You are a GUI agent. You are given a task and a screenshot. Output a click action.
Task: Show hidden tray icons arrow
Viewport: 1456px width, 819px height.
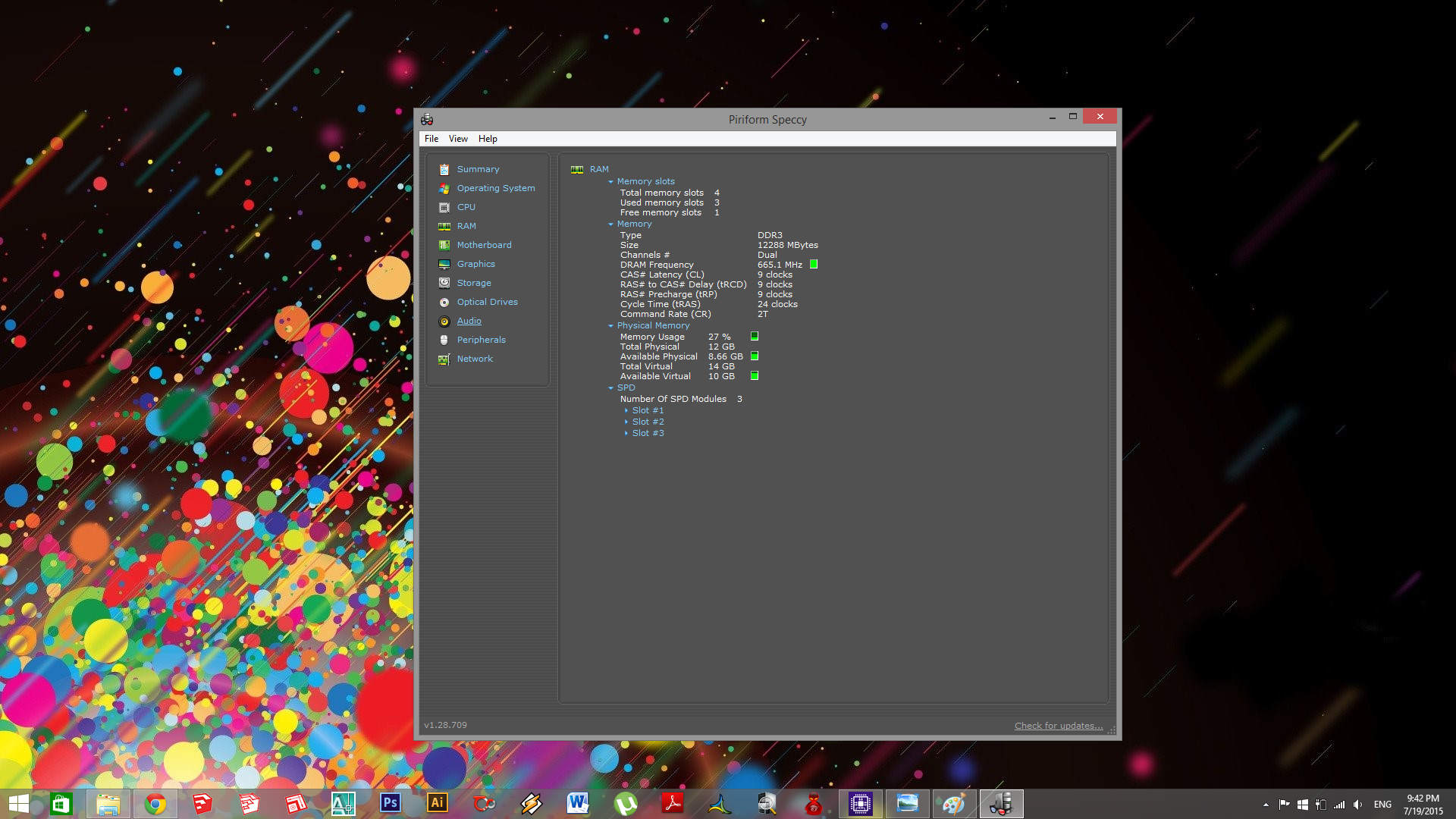pos(1266,805)
